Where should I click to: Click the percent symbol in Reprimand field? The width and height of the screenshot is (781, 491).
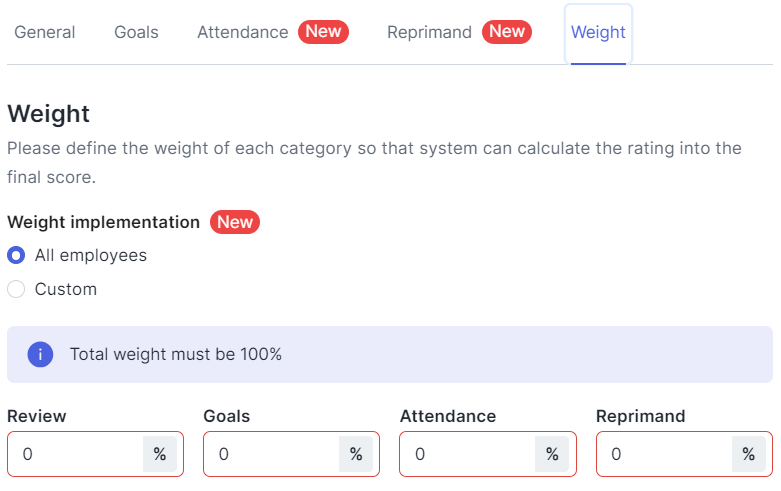pyautogui.click(x=748, y=454)
